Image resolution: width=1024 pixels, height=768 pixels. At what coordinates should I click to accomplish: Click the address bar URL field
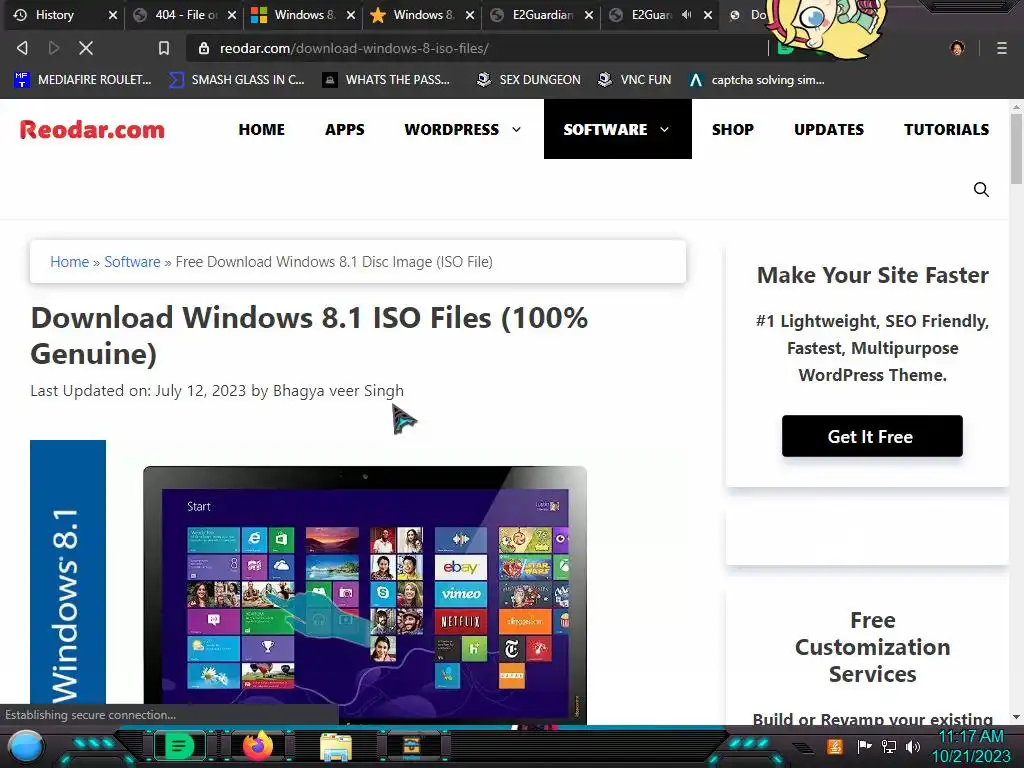[477, 48]
